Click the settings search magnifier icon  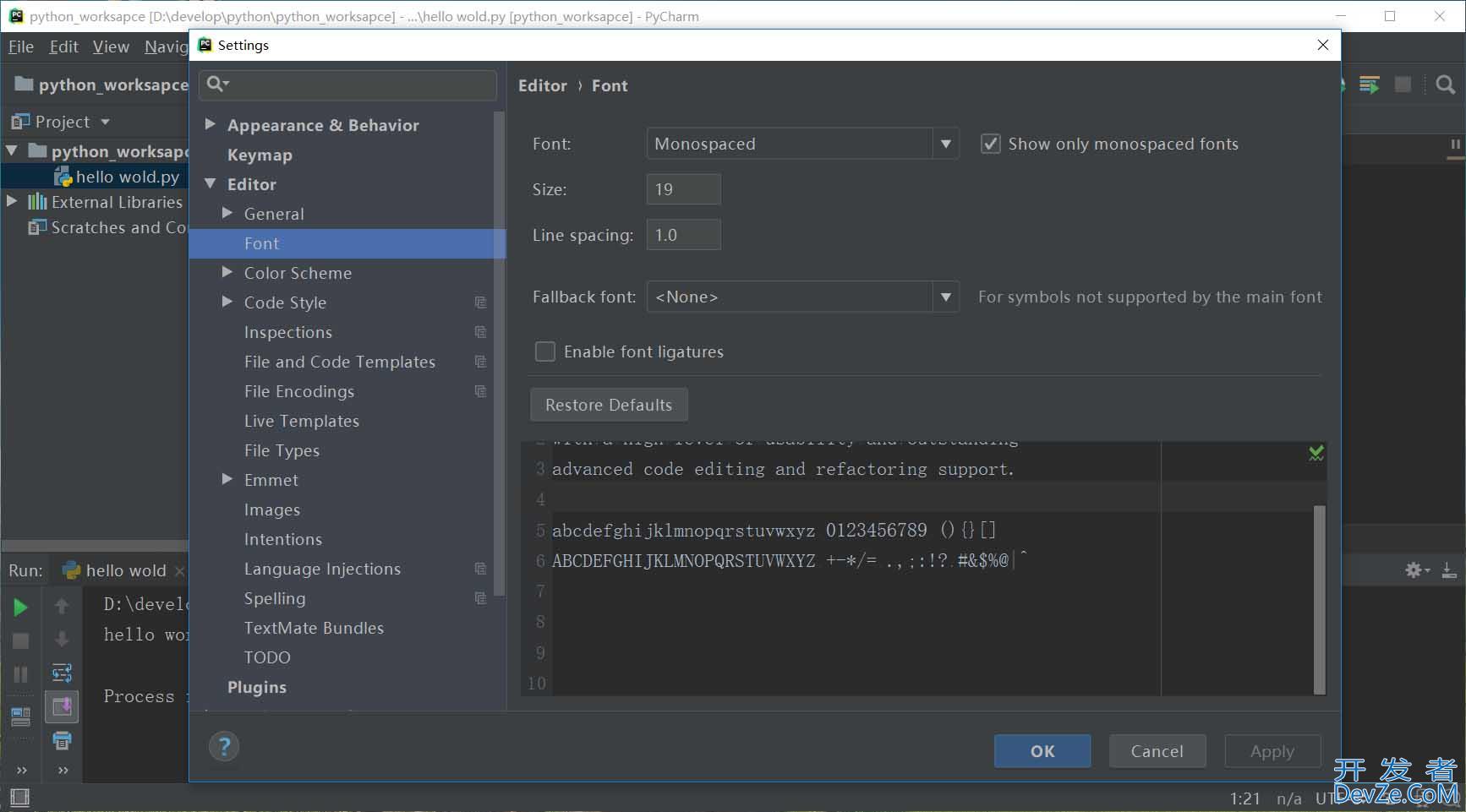click(217, 83)
